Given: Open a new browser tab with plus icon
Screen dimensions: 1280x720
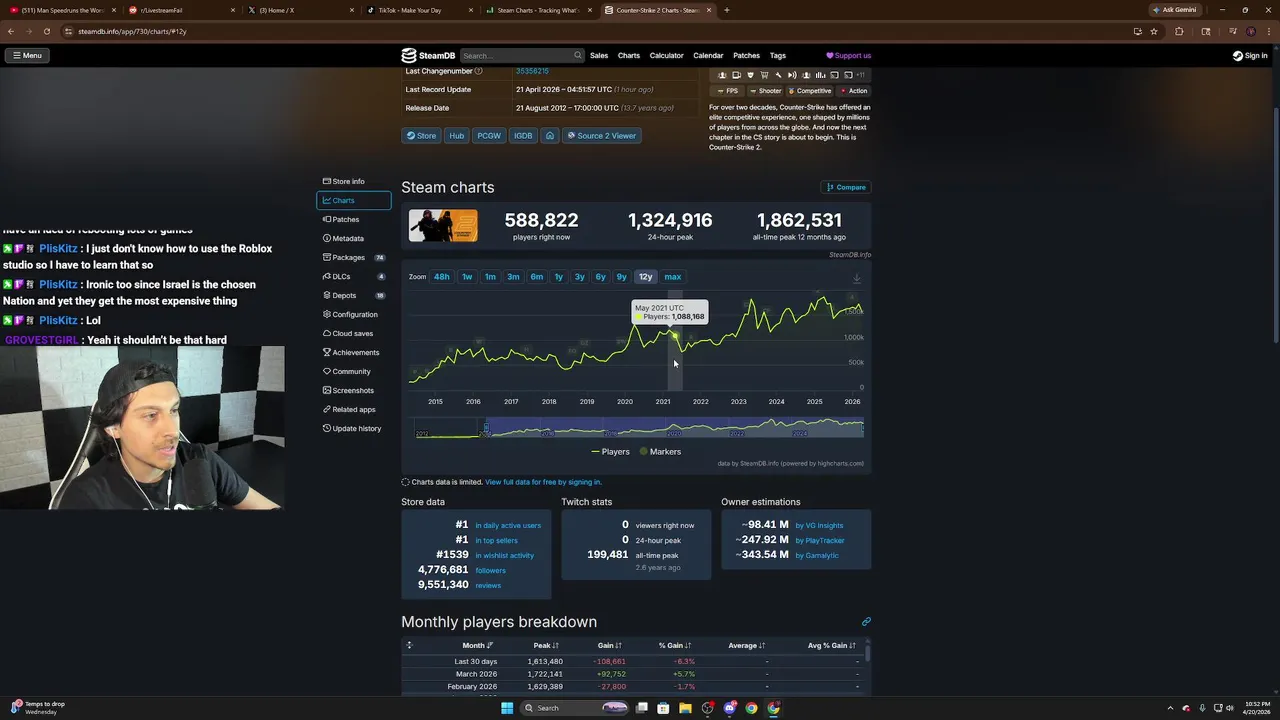Looking at the screenshot, I should click(727, 10).
